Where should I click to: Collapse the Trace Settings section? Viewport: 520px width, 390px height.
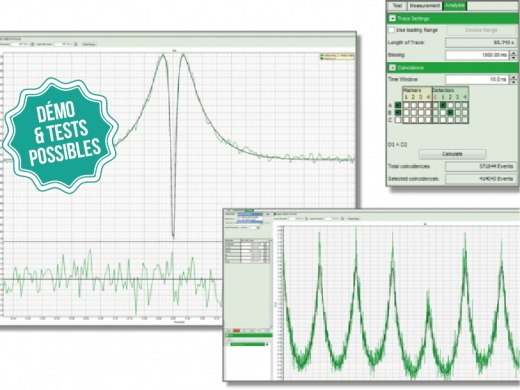392,18
